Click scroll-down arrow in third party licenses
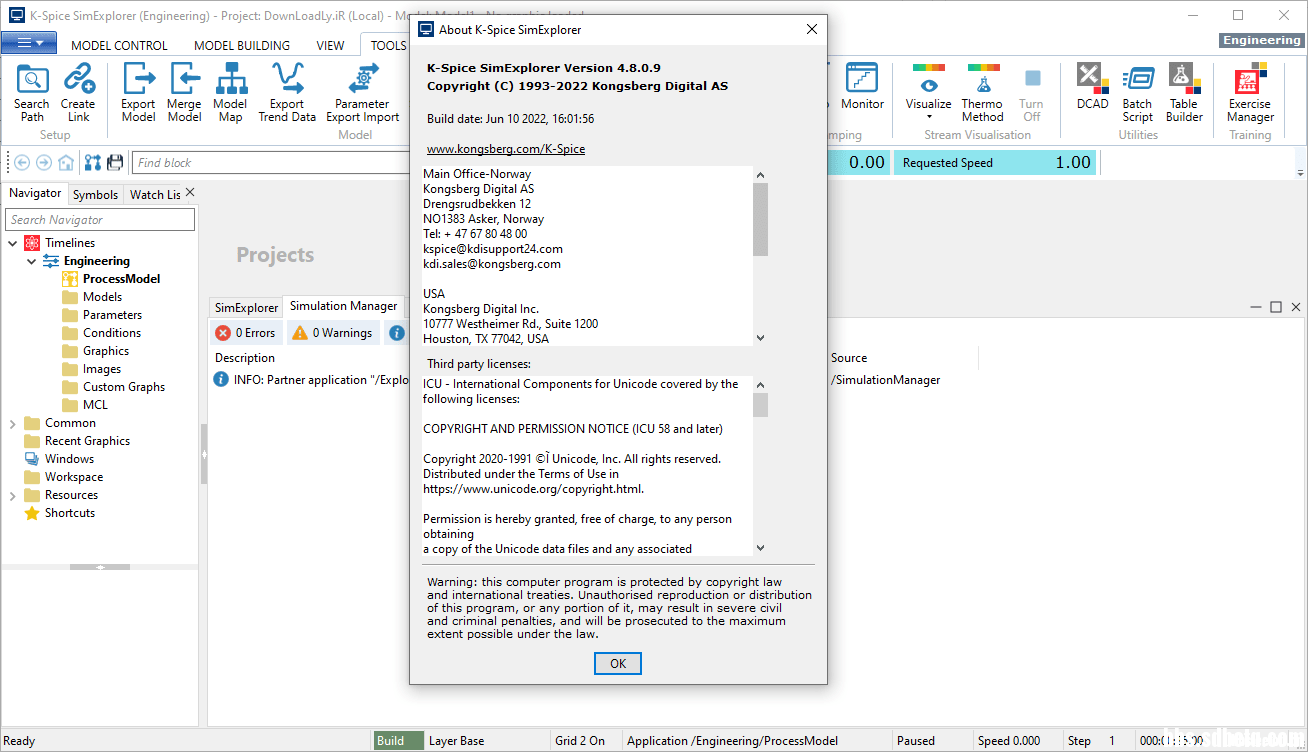1308x752 pixels. tap(760, 547)
